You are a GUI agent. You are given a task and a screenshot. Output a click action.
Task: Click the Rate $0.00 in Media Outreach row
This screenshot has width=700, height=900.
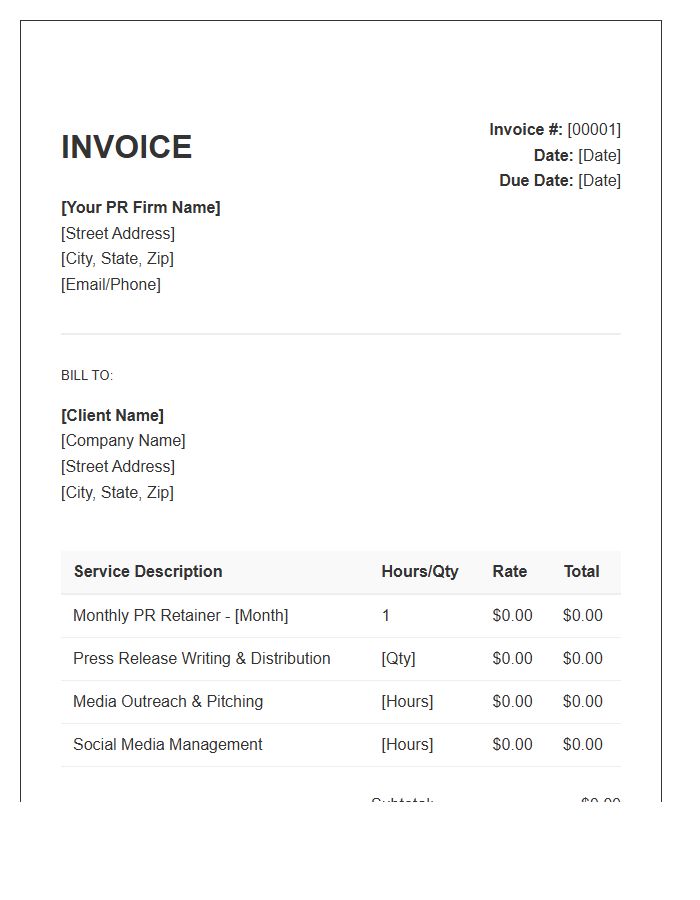[512, 702]
